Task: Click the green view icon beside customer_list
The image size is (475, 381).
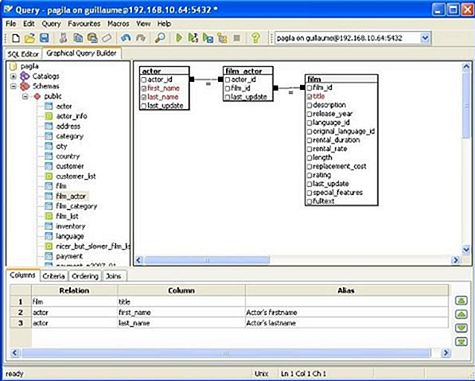Action: click(49, 176)
